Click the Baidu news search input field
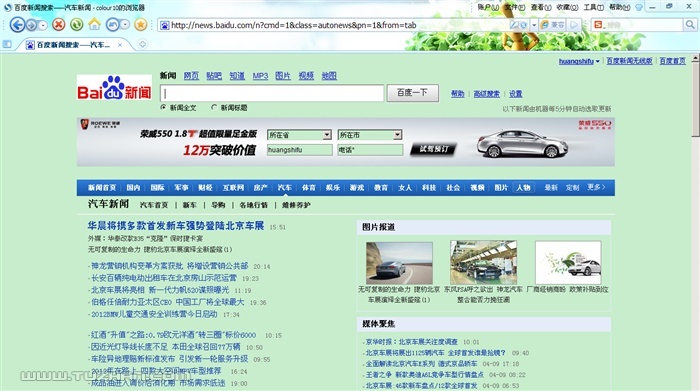 (272, 93)
